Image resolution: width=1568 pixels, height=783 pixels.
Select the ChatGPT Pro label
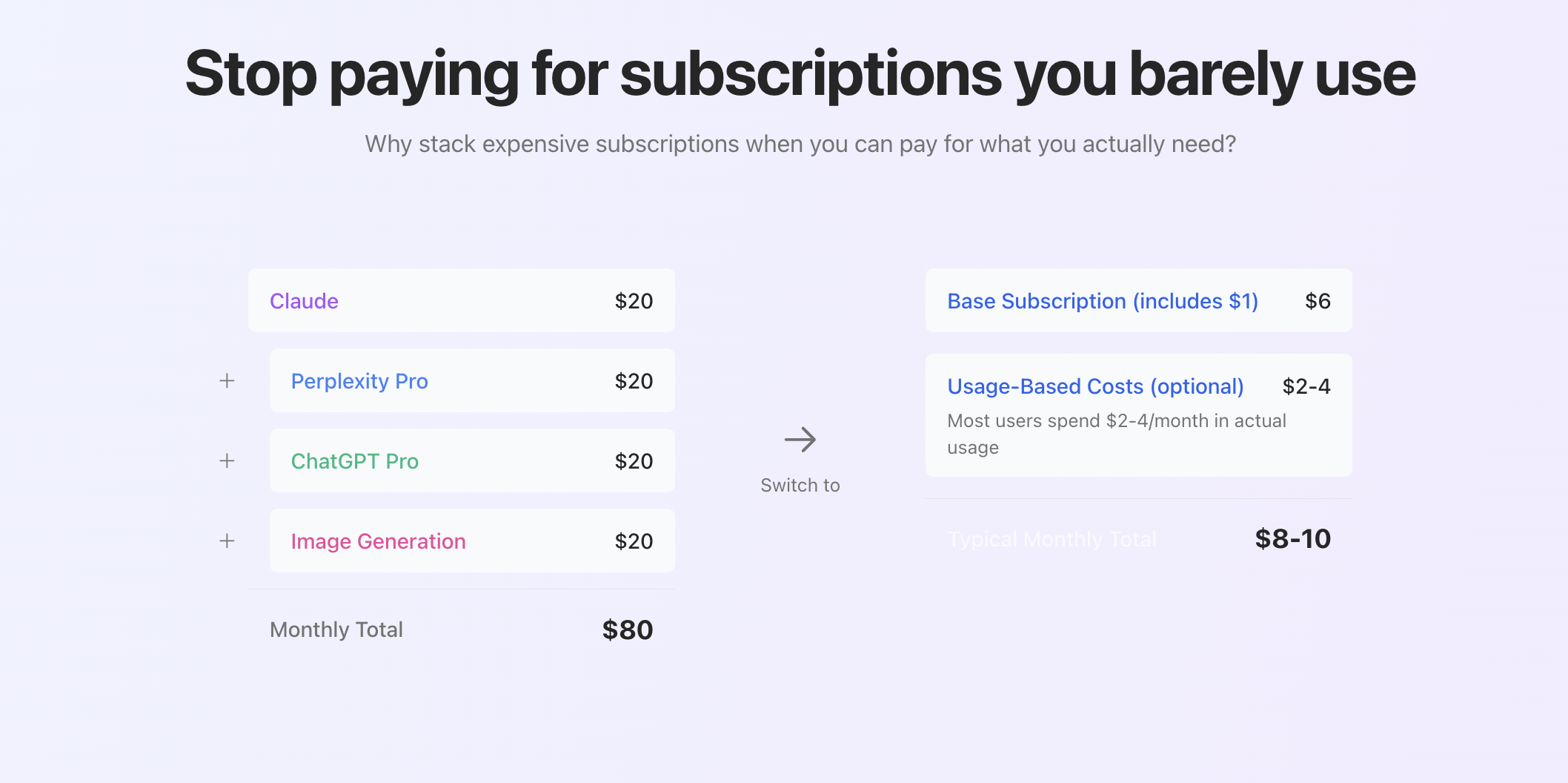tap(355, 461)
